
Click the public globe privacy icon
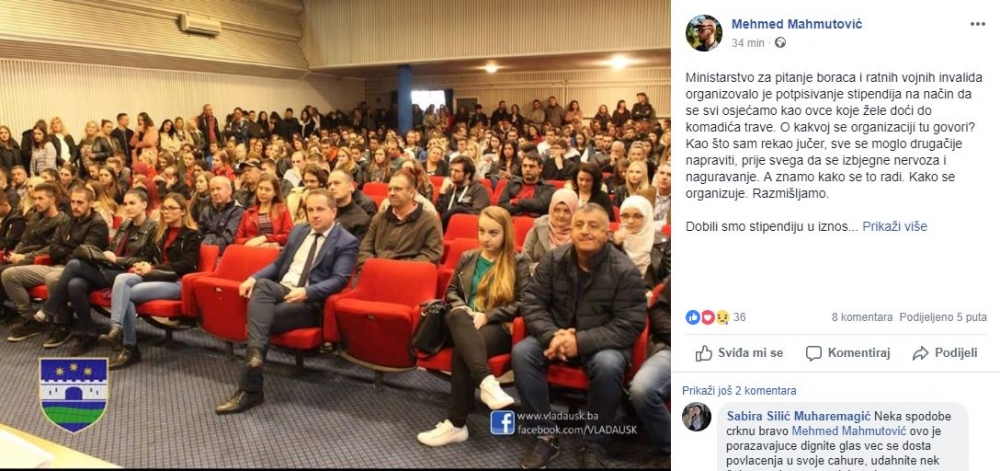pyautogui.click(x=780, y=43)
